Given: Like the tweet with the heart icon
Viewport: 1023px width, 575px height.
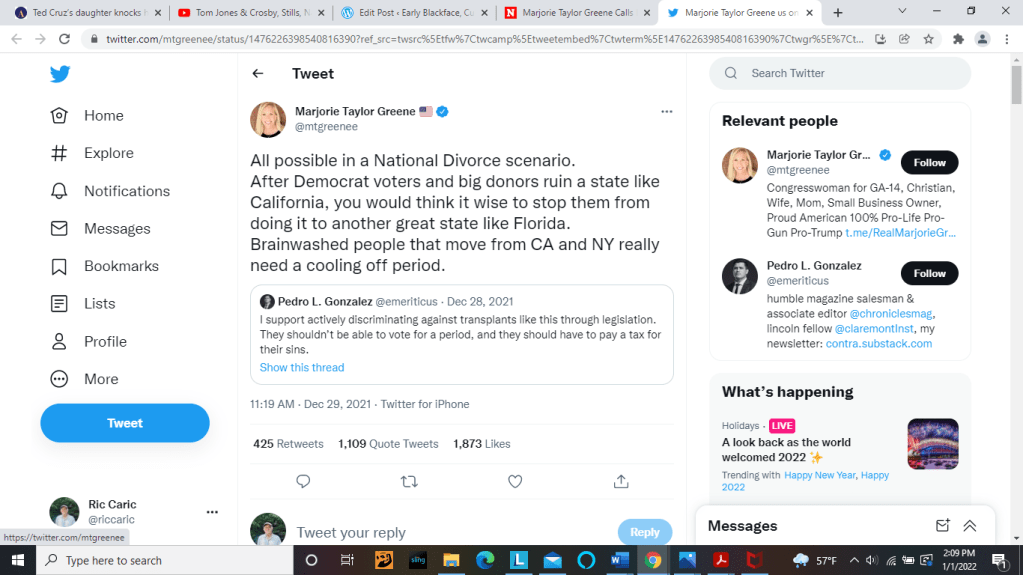Looking at the screenshot, I should (515, 481).
